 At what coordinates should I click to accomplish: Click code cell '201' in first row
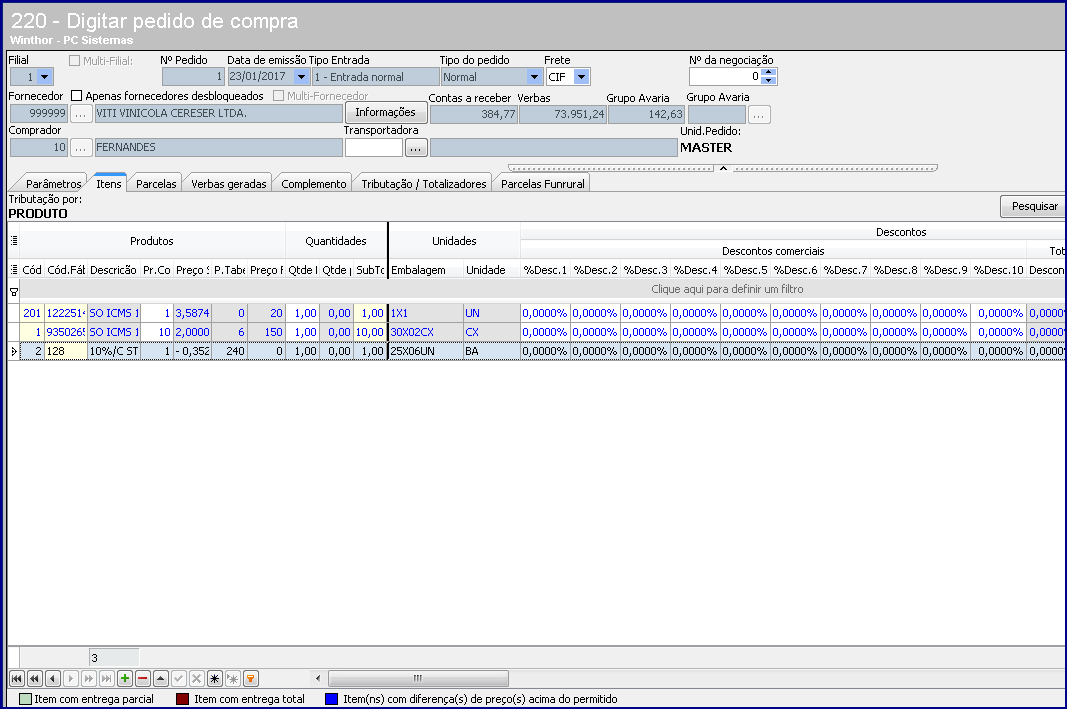[x=32, y=313]
